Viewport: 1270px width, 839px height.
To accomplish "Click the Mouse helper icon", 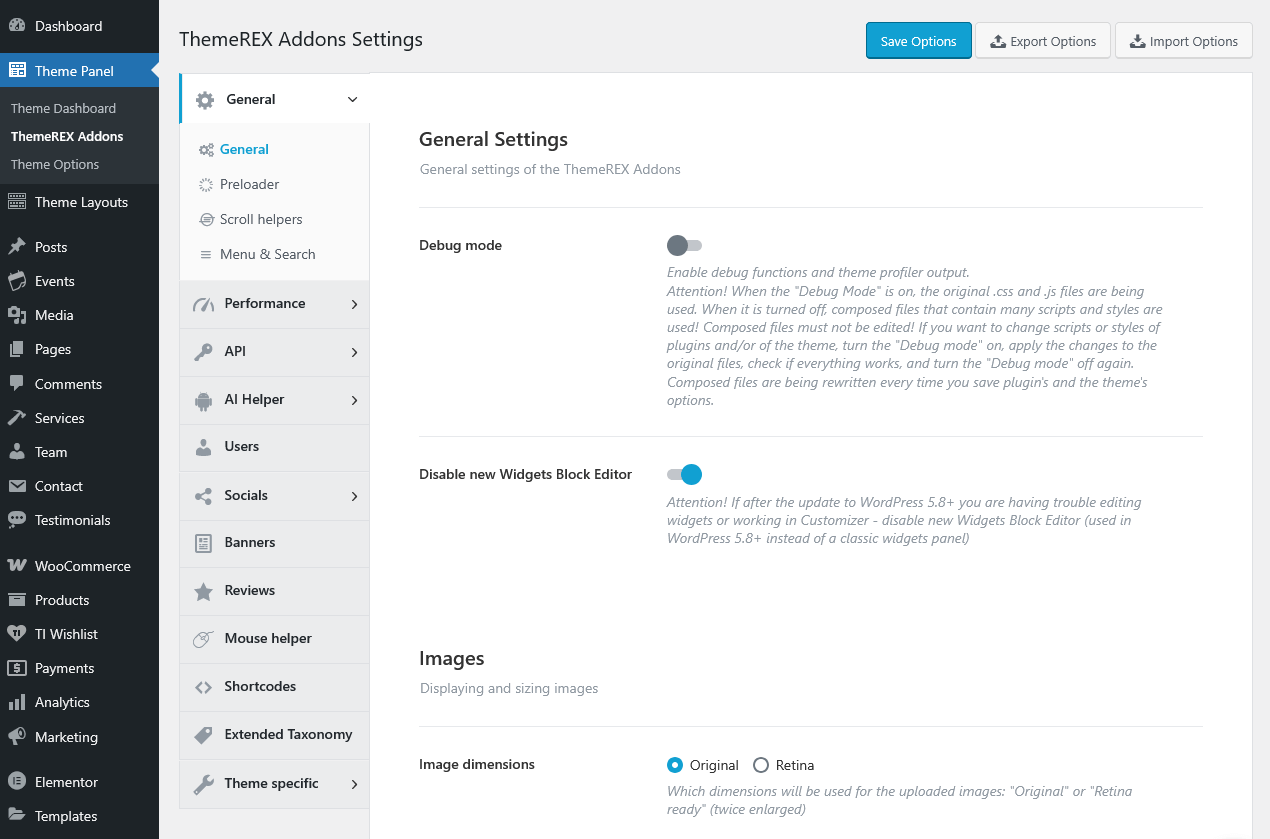I will click(x=204, y=639).
